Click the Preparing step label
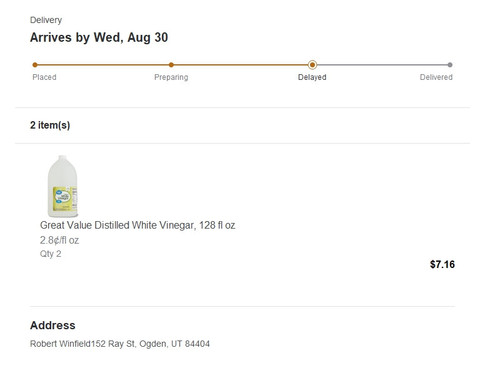Image resolution: width=500 pixels, height=391 pixels. point(171,77)
